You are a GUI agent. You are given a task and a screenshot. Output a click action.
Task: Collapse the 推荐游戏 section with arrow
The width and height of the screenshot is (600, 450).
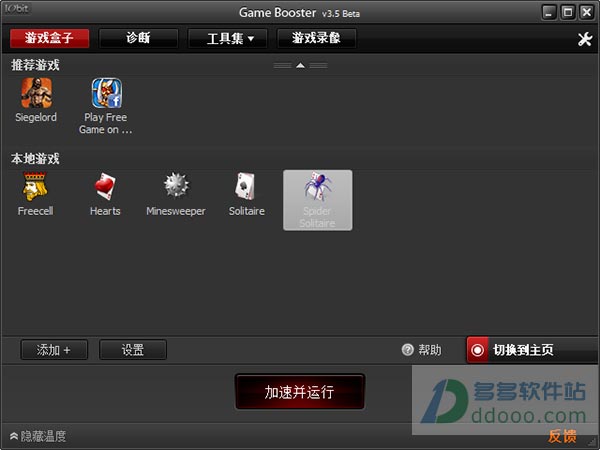pyautogui.click(x=300, y=65)
